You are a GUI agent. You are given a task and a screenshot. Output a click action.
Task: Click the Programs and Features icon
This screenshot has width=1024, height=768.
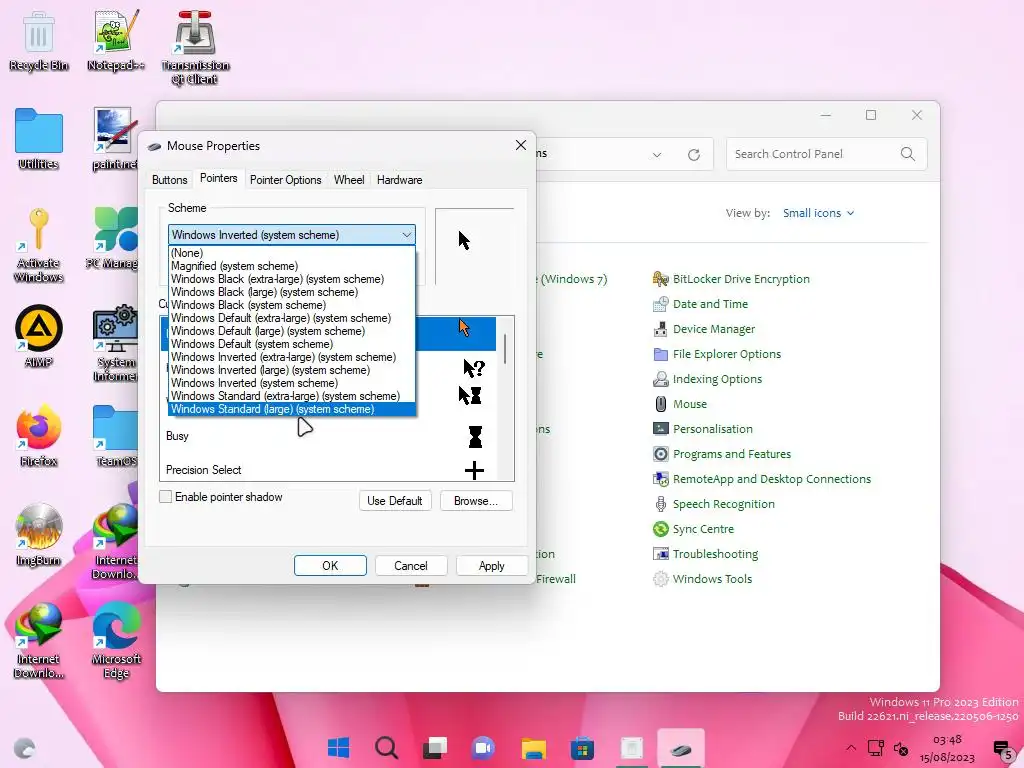[x=660, y=454]
